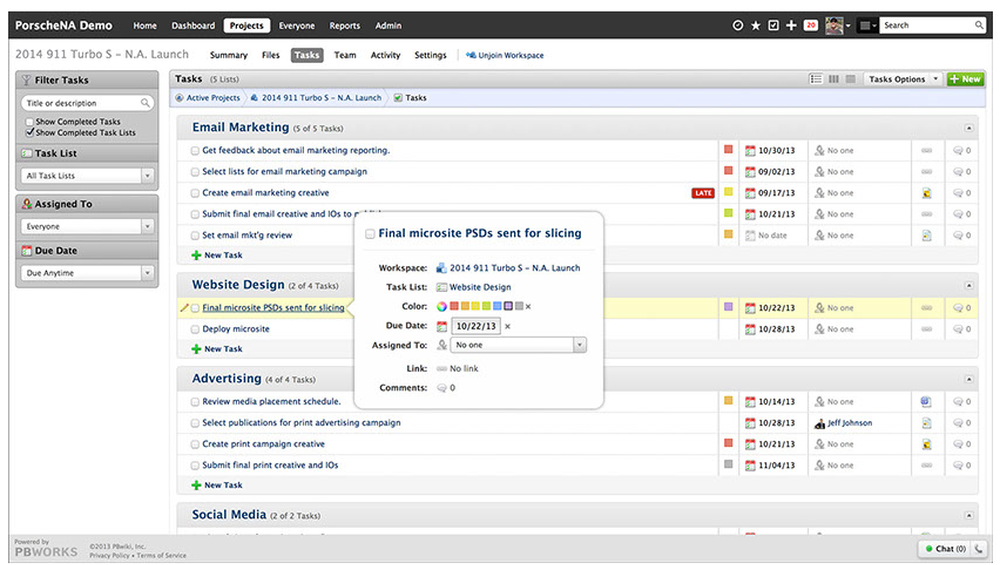Click the phone icon next to Chat

(x=978, y=548)
